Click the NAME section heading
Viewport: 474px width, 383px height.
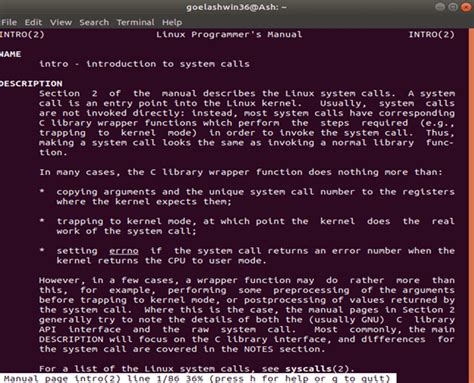click(x=11, y=54)
